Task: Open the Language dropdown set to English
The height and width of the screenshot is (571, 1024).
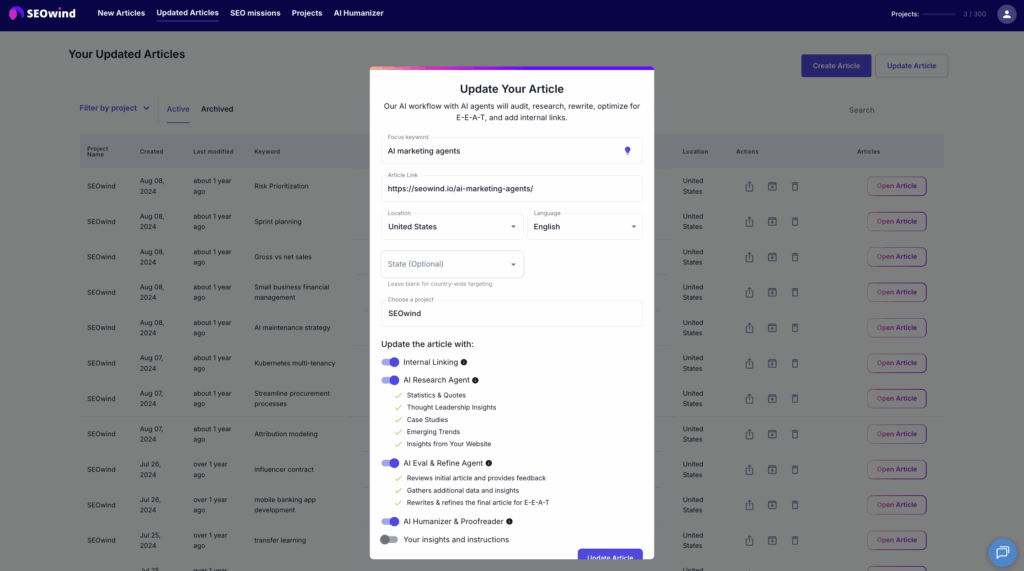Action: [584, 227]
